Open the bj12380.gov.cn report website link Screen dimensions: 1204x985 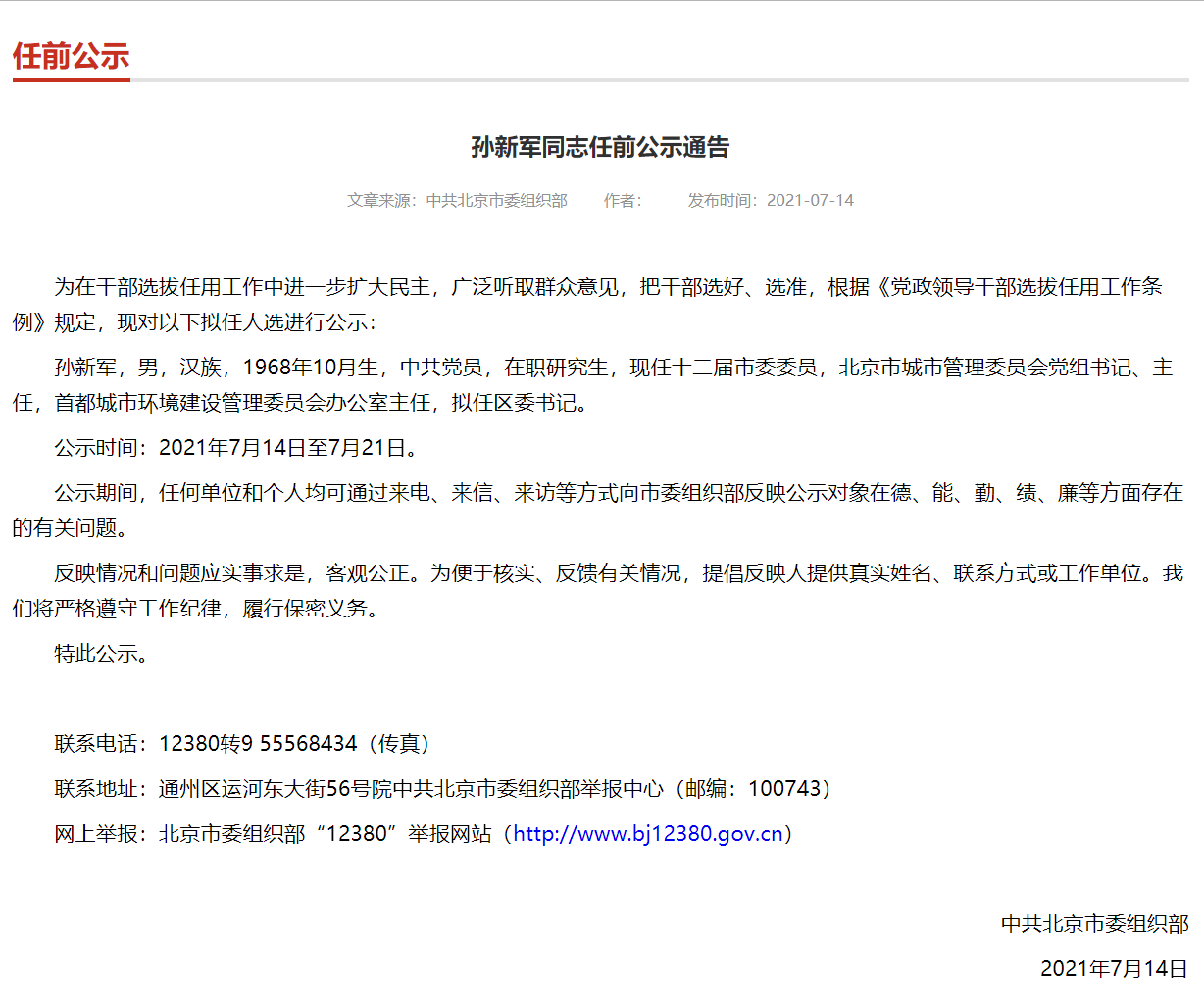pyautogui.click(x=649, y=834)
